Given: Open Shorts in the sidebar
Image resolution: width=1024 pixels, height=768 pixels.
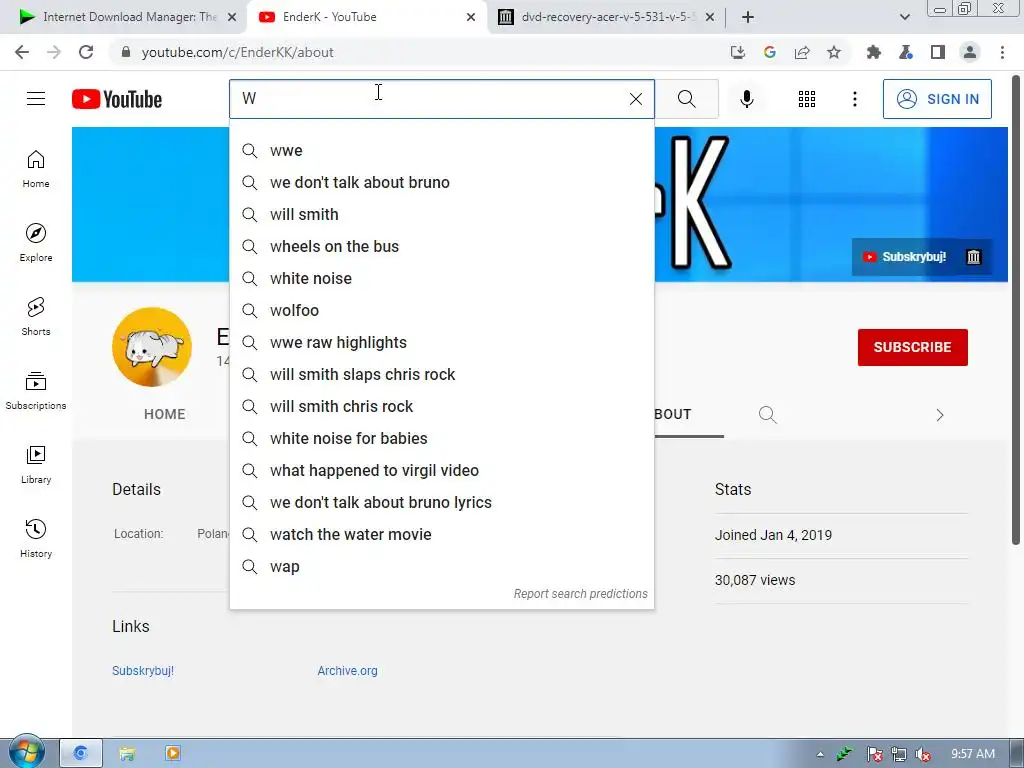Looking at the screenshot, I should click(36, 317).
